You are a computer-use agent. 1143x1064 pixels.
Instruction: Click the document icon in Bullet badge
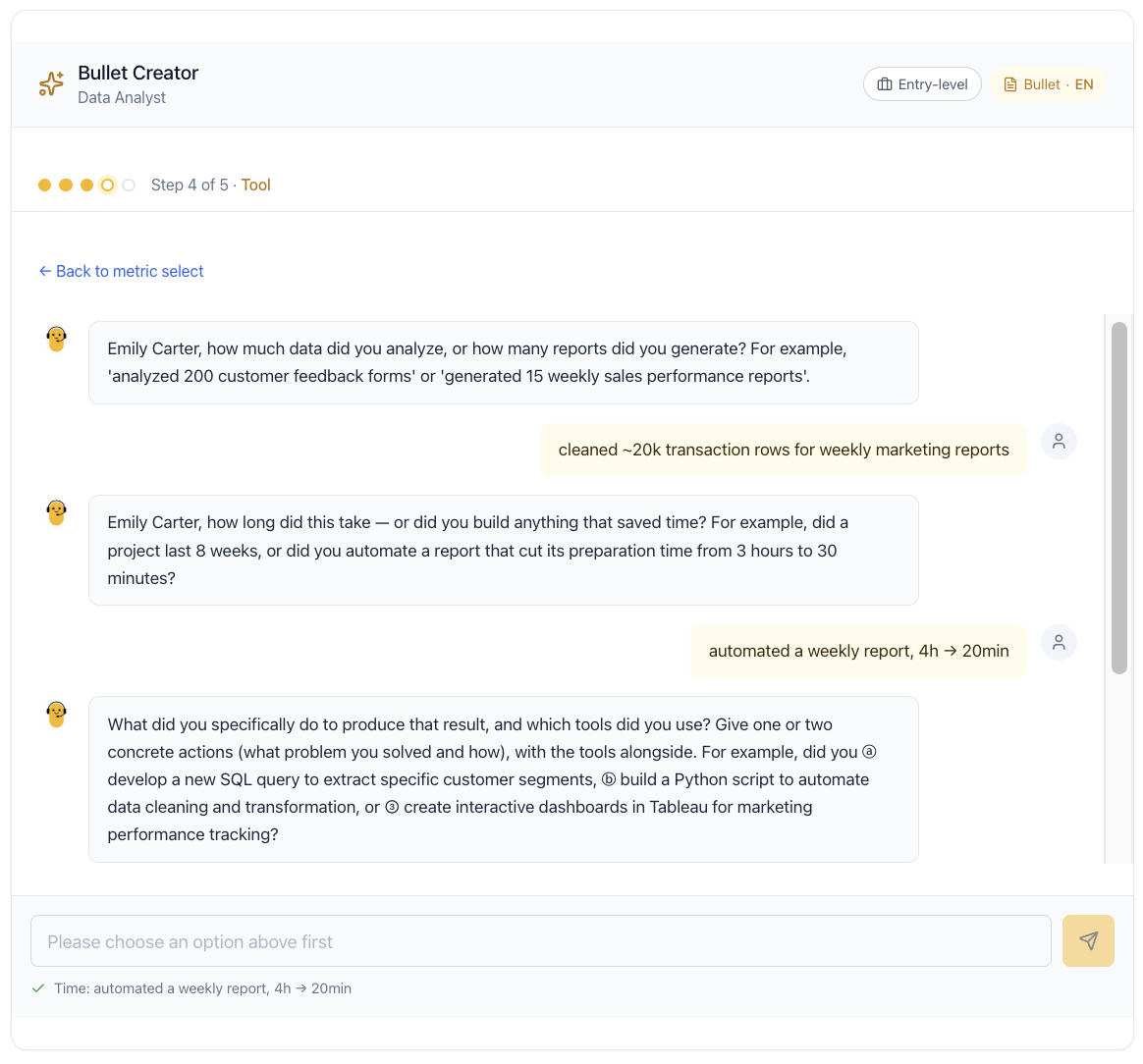[1010, 84]
